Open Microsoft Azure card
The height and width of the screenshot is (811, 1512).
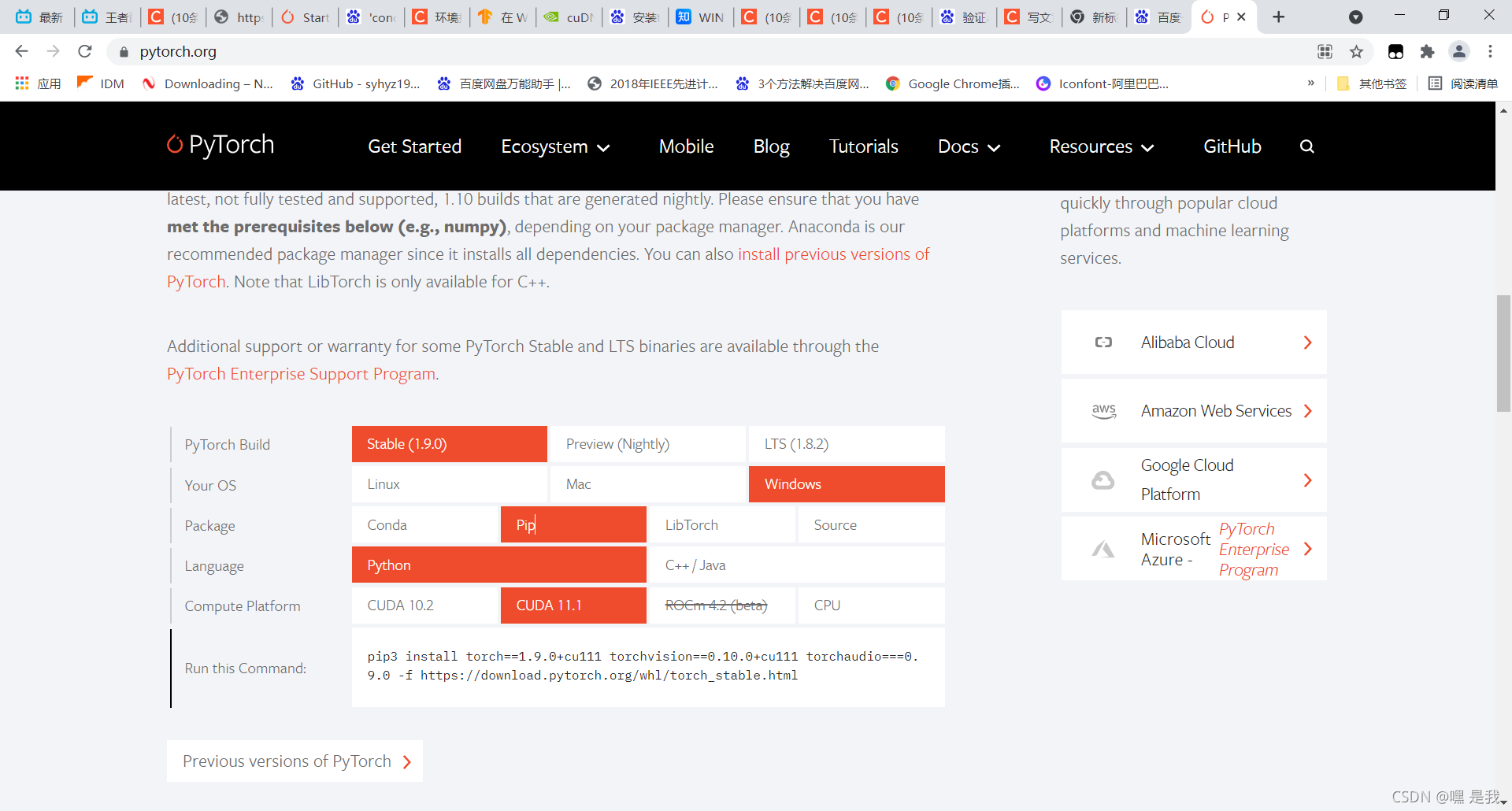(1194, 549)
